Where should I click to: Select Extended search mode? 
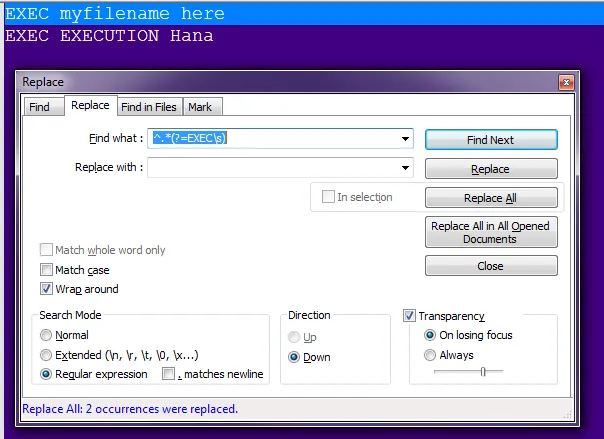[x=46, y=355]
